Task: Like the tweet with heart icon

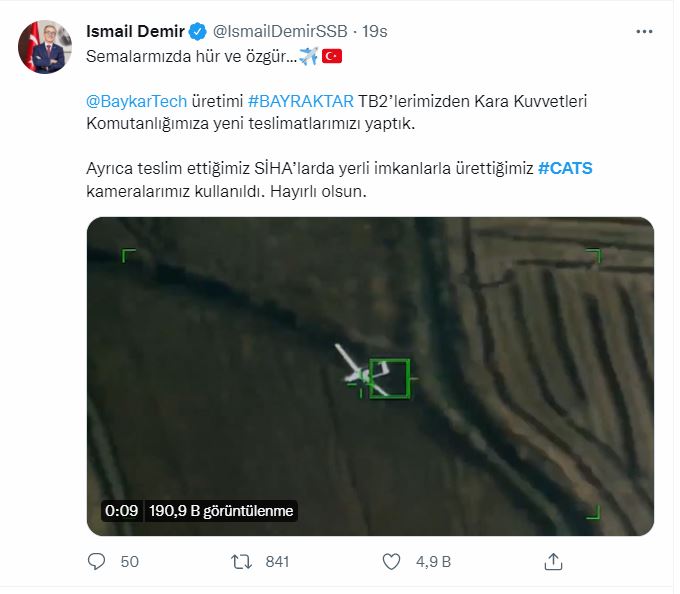Action: [391, 562]
